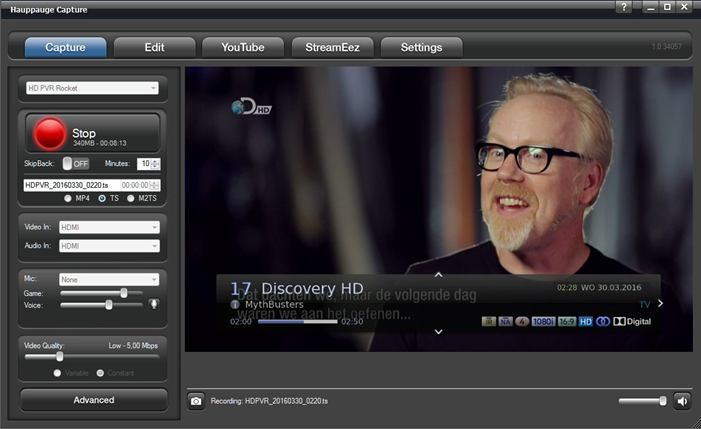
Task: Maximize the Hauppauge Capture window
Action: (667, 7)
